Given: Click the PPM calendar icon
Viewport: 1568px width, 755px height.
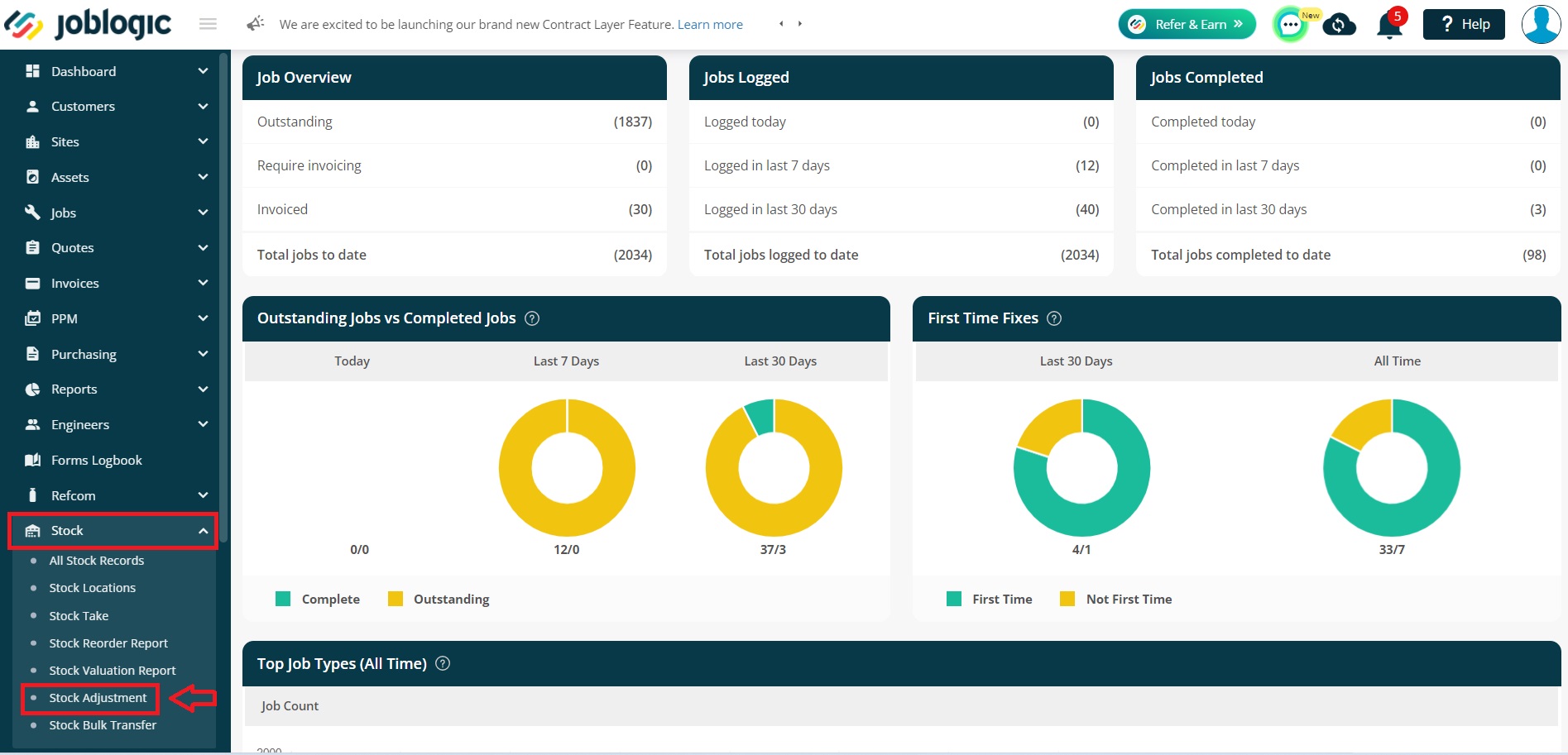Looking at the screenshot, I should click(33, 318).
